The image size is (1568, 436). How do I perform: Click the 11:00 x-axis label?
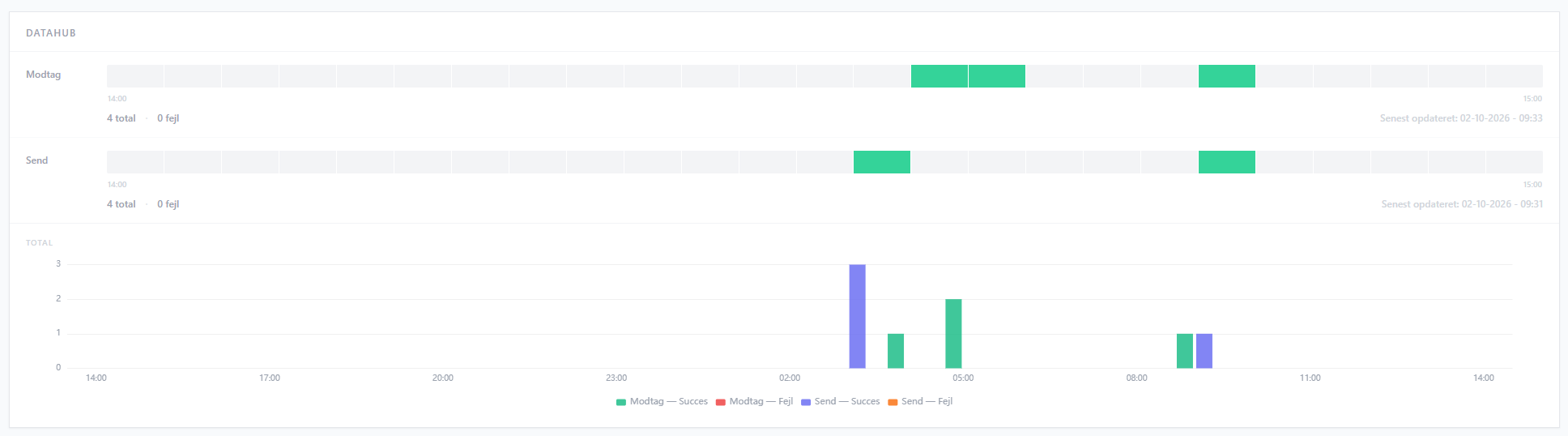pyautogui.click(x=1310, y=378)
